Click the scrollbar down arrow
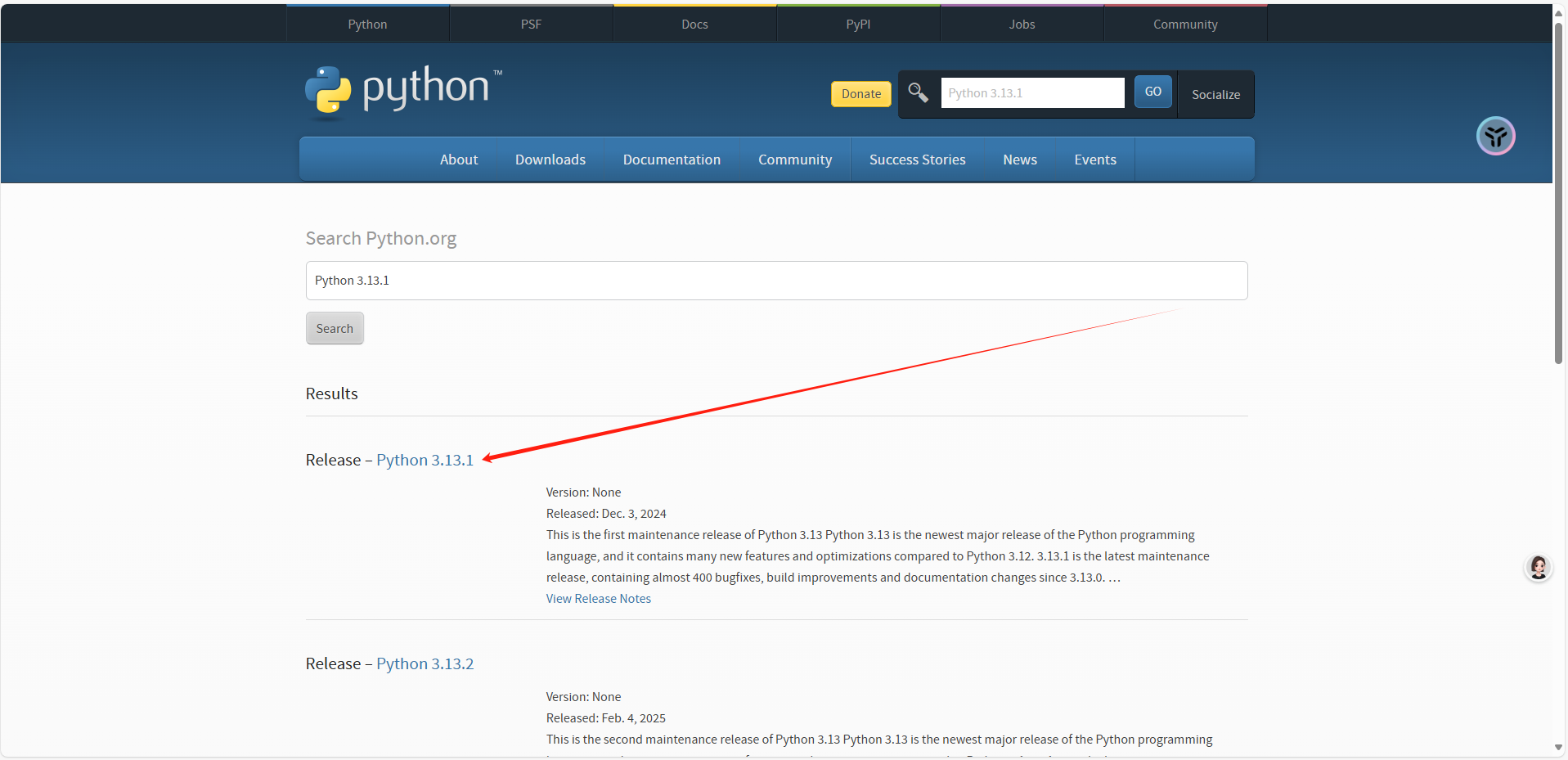1568x760 pixels. click(x=1558, y=747)
